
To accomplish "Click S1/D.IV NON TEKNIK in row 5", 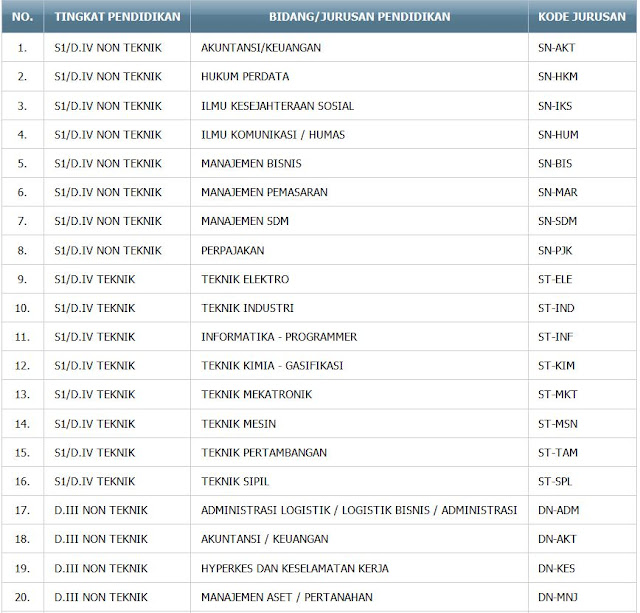I will click(108, 164).
